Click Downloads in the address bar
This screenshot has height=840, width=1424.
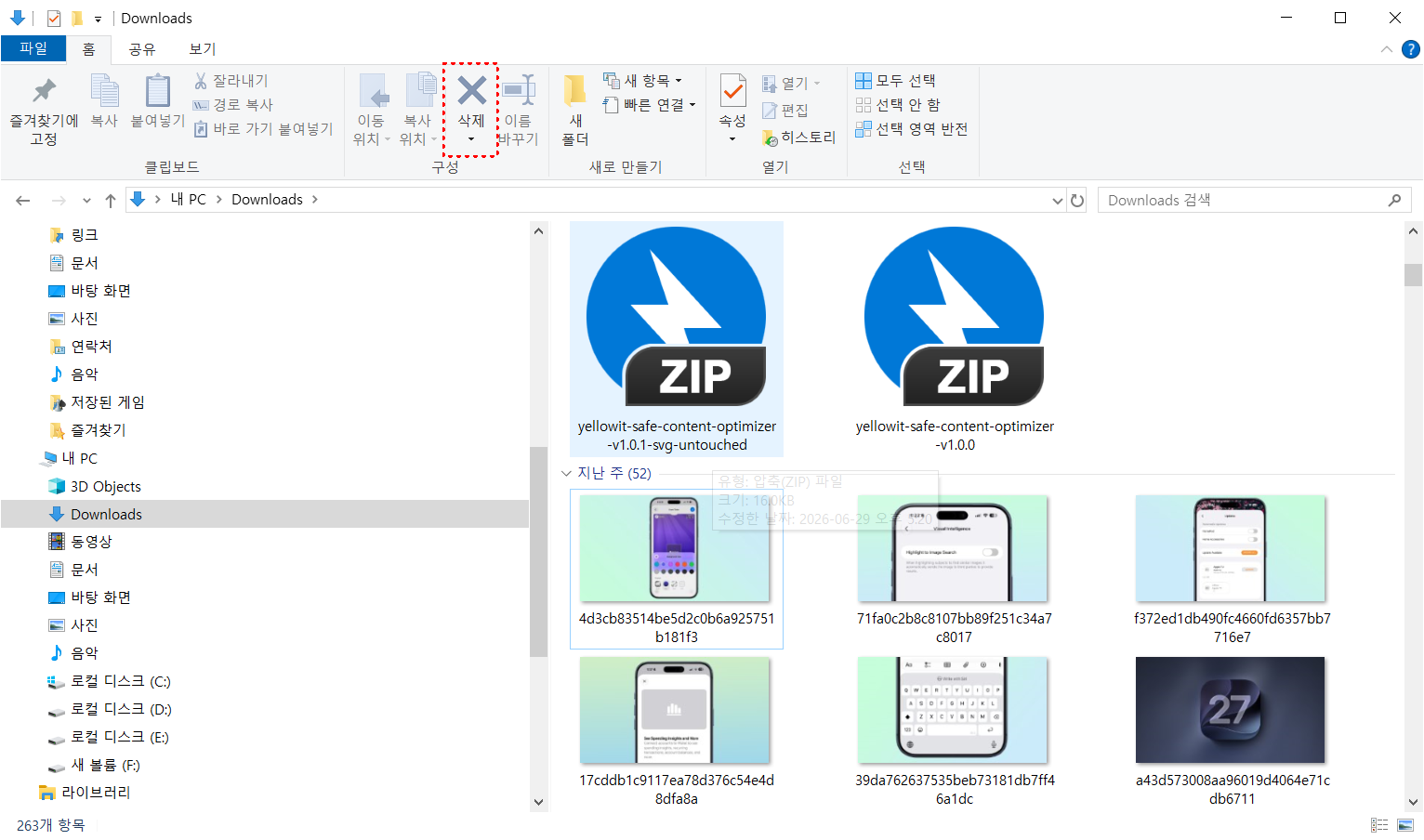(267, 200)
